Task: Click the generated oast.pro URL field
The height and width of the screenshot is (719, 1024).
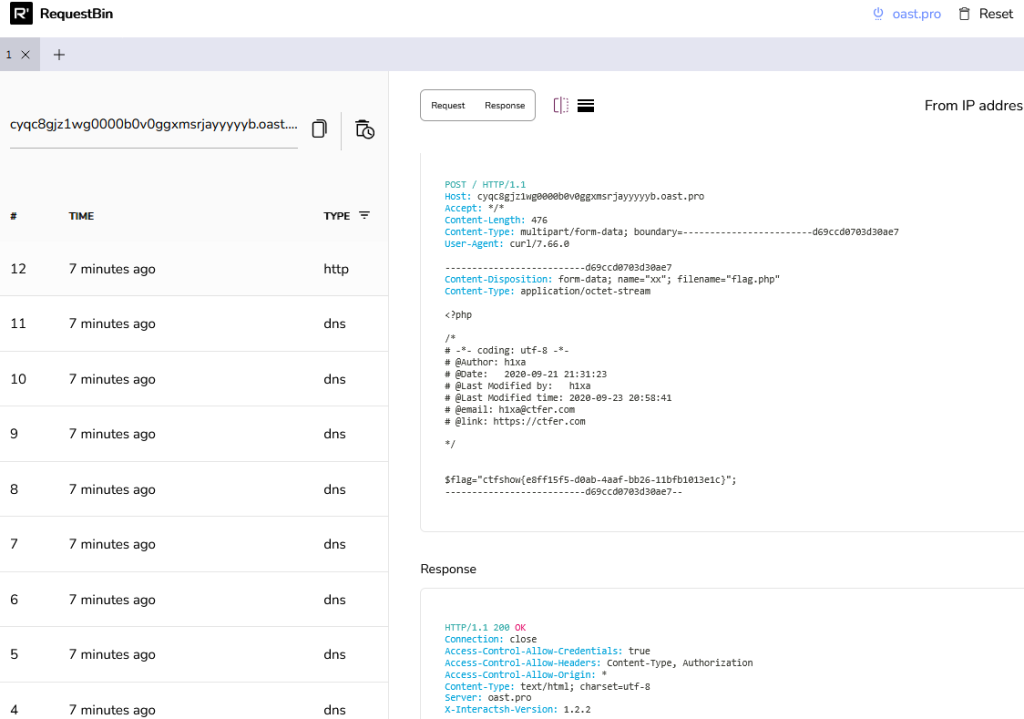Action: pos(154,125)
